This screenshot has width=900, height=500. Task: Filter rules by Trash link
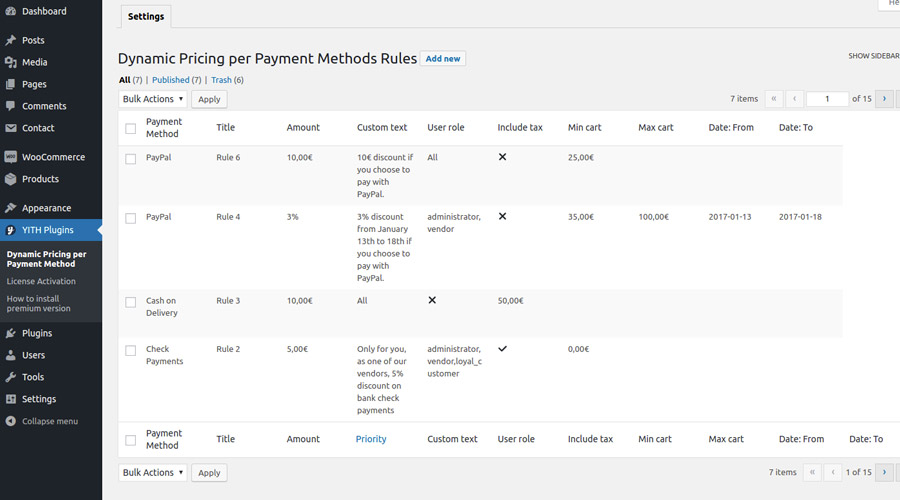(x=221, y=80)
